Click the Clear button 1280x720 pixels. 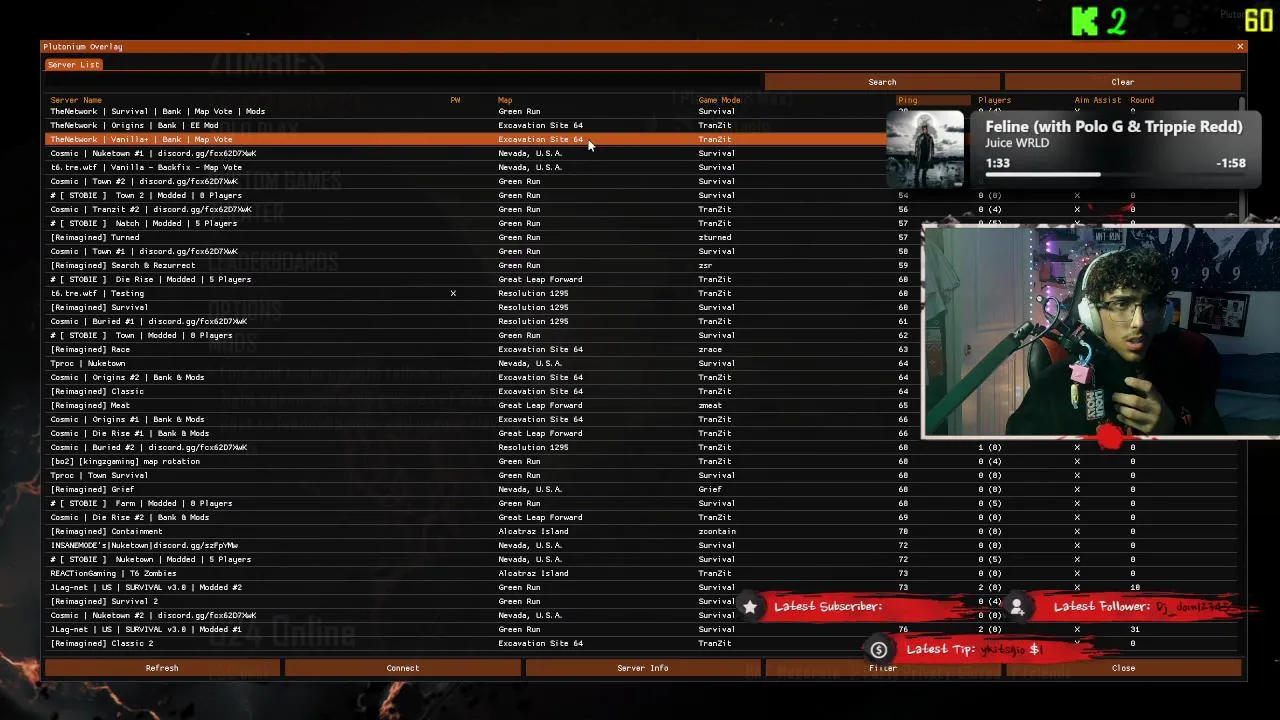(x=1122, y=82)
